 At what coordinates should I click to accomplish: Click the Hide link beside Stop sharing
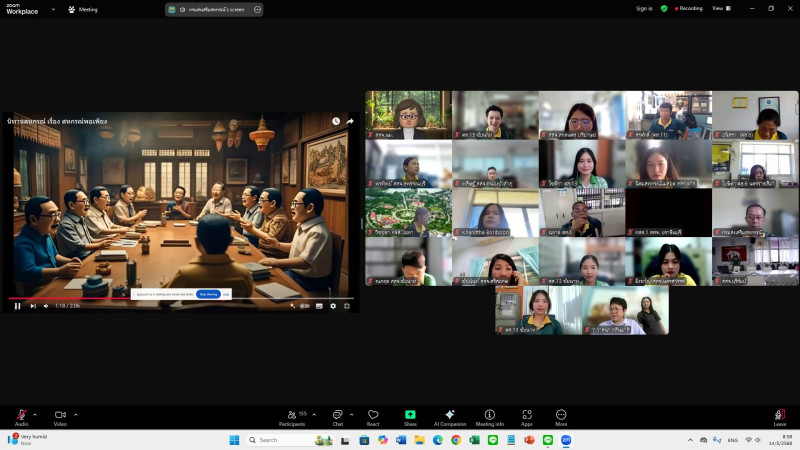pos(226,294)
